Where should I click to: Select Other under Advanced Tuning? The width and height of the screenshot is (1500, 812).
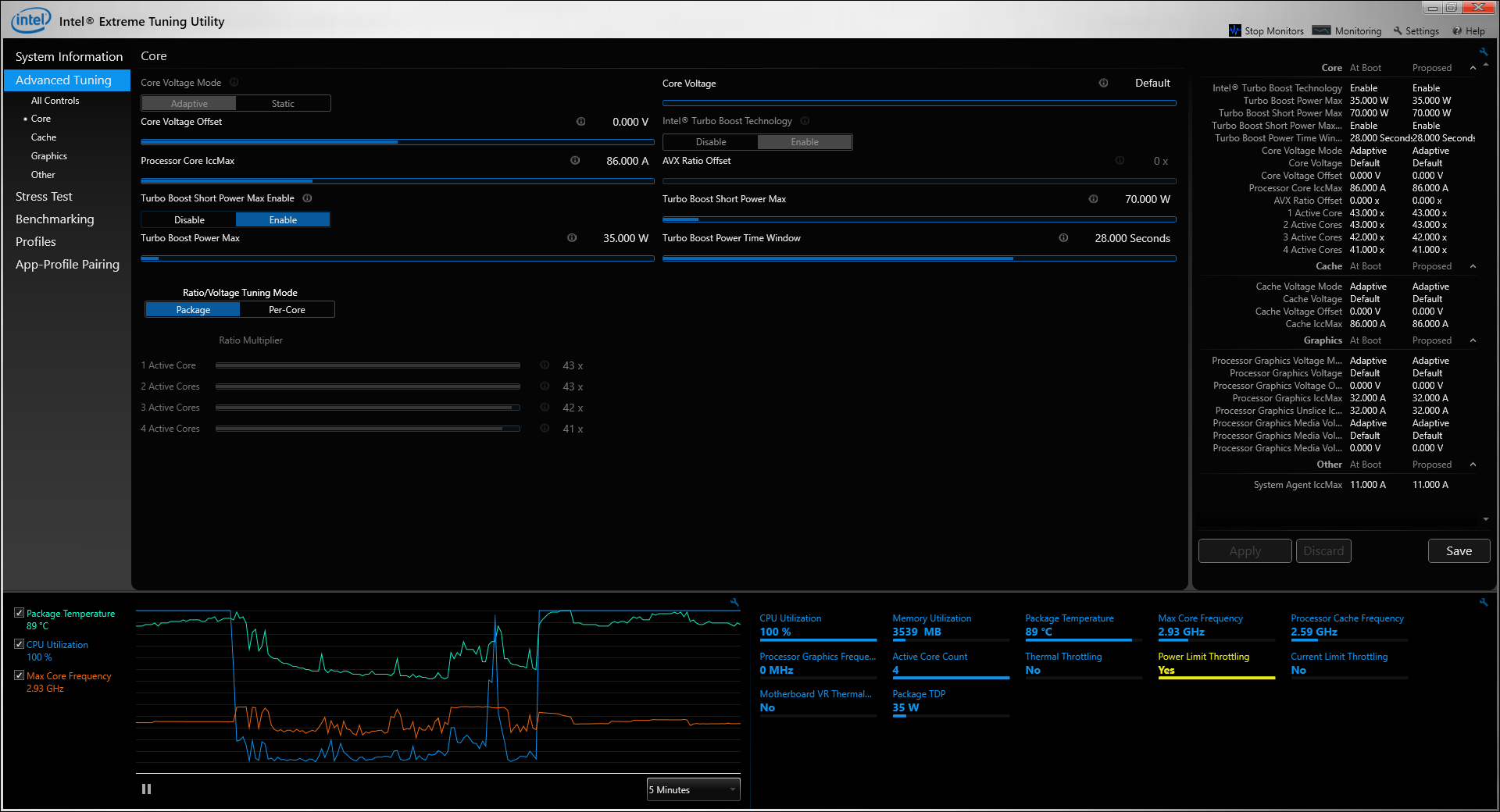[43, 174]
